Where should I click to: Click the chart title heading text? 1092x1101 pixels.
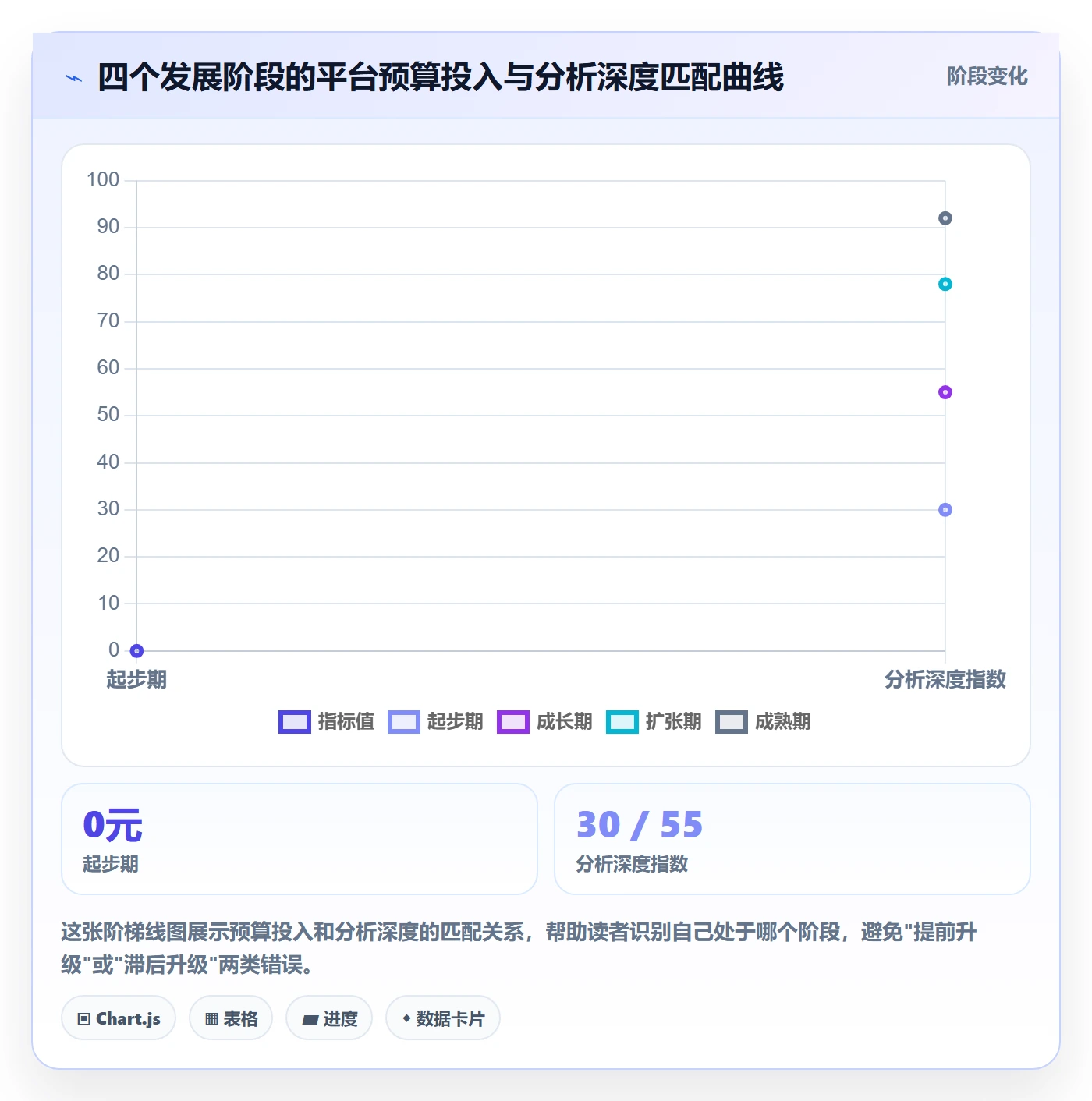coord(441,78)
